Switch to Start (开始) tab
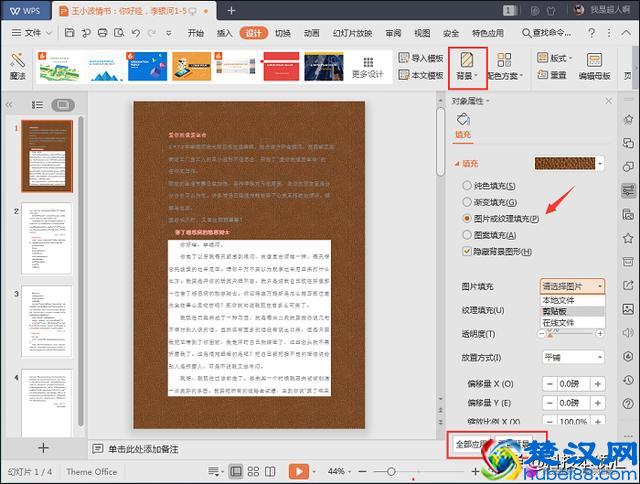 point(196,33)
